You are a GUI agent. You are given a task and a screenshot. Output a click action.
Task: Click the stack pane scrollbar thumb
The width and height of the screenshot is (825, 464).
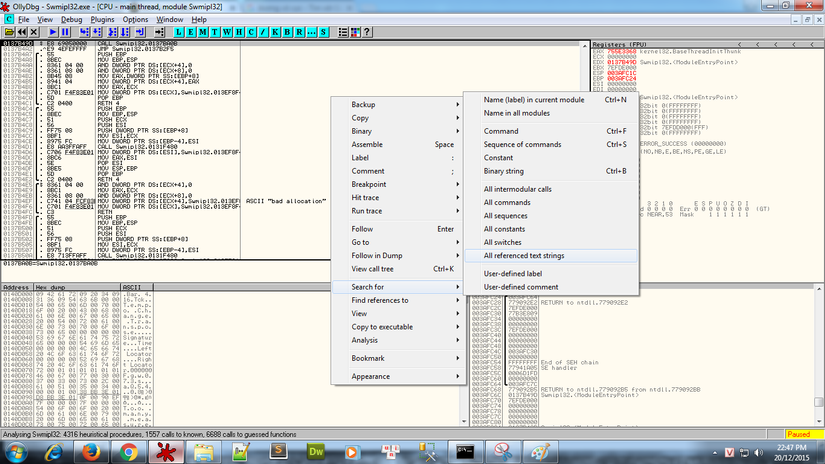pos(819,402)
